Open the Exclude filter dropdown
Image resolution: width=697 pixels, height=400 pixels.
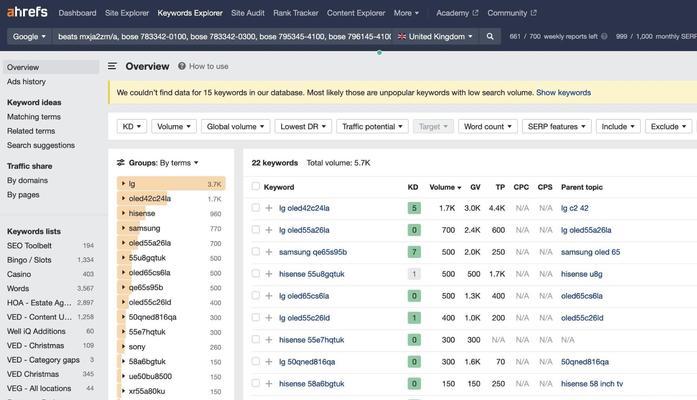(x=669, y=127)
